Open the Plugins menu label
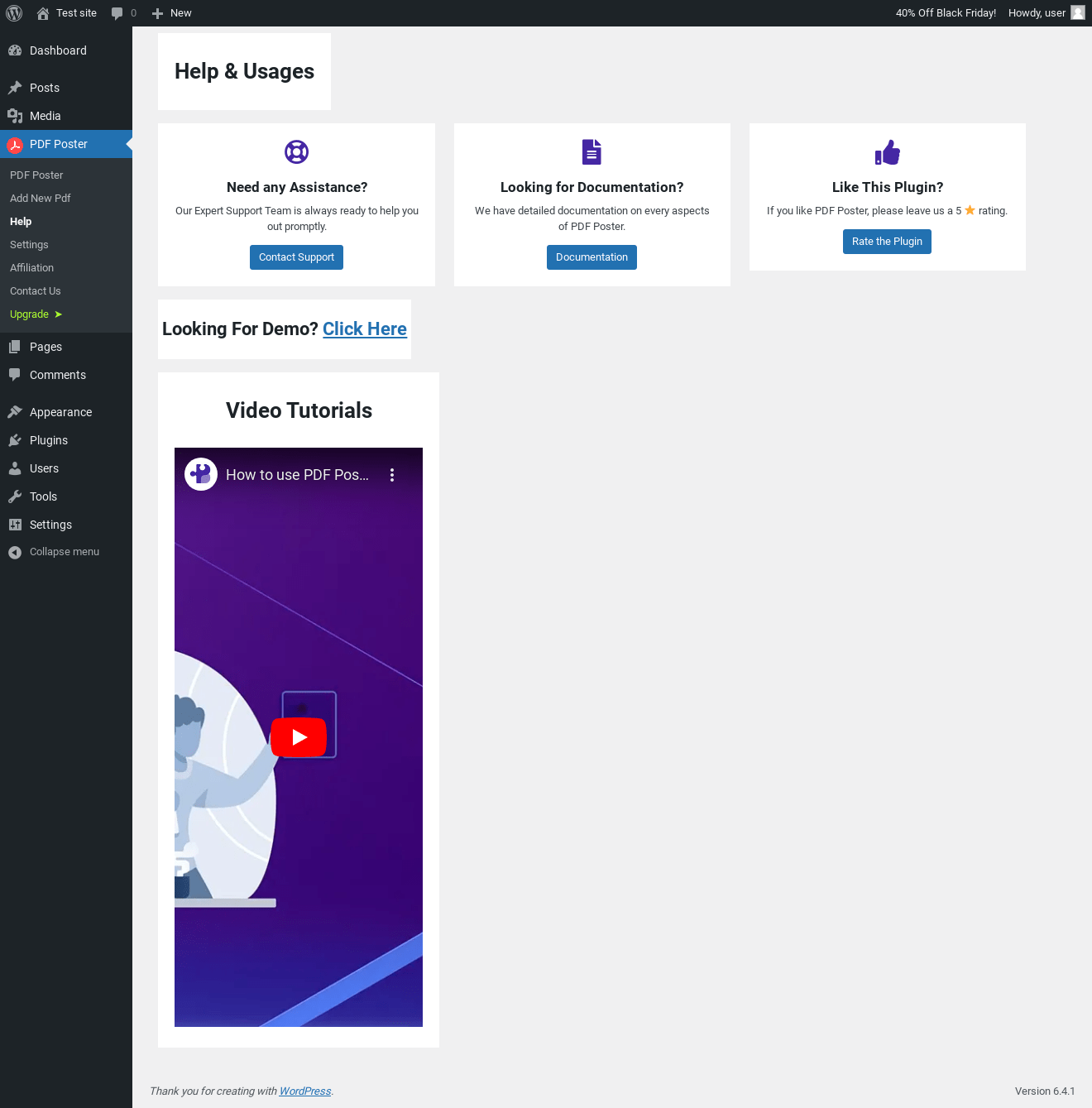Screen dimensions: 1092x1108 pyautogui.click(x=49, y=440)
